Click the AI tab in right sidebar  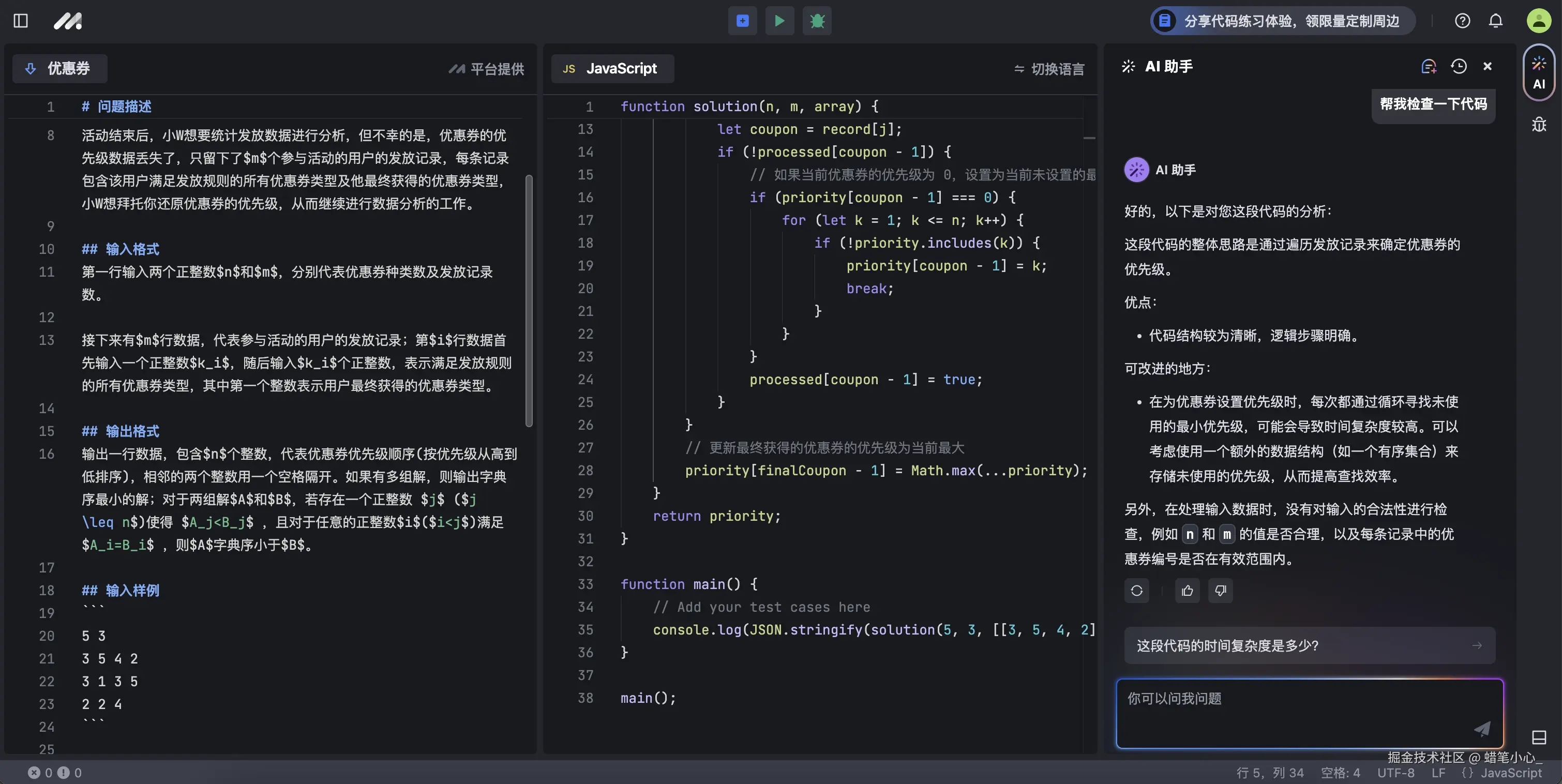1538,73
